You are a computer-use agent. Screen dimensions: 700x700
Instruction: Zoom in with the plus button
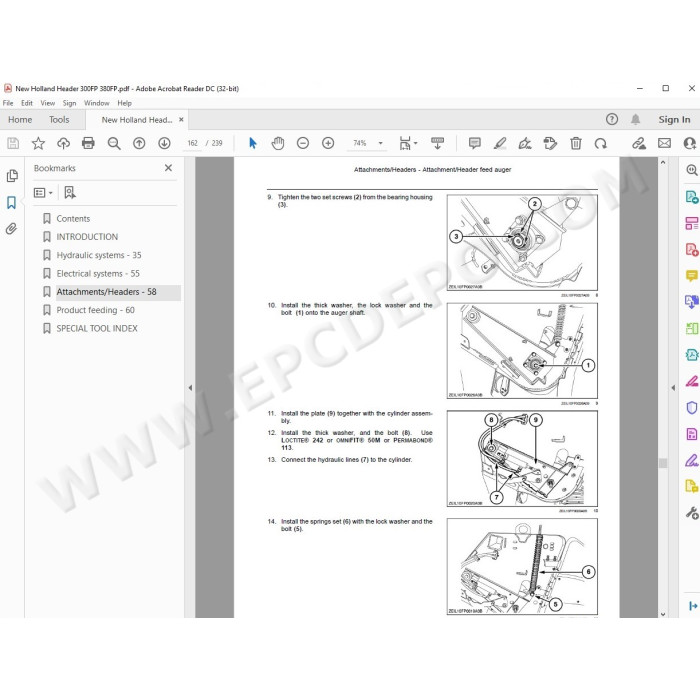(328, 143)
